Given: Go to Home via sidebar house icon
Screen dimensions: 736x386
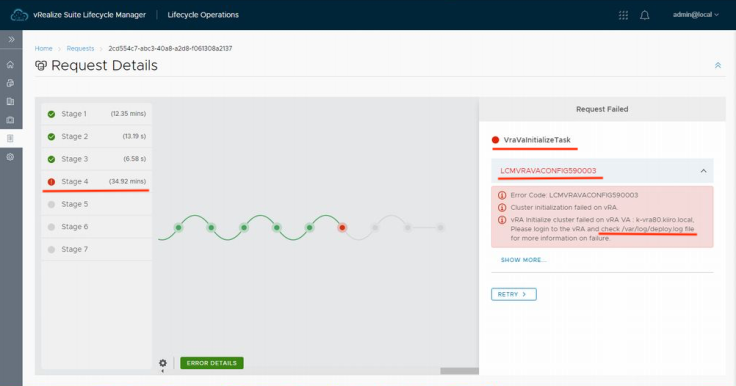Looking at the screenshot, I should coord(10,65).
